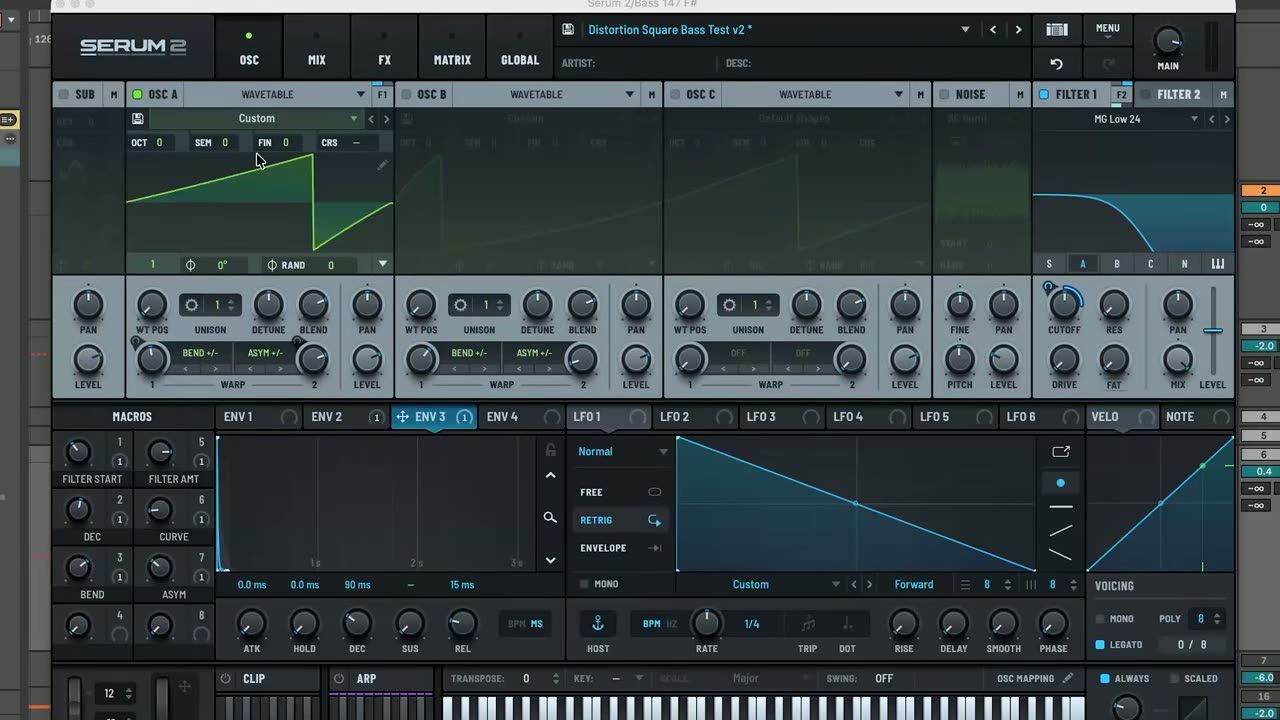Switch to the MIX tab

coord(317,48)
